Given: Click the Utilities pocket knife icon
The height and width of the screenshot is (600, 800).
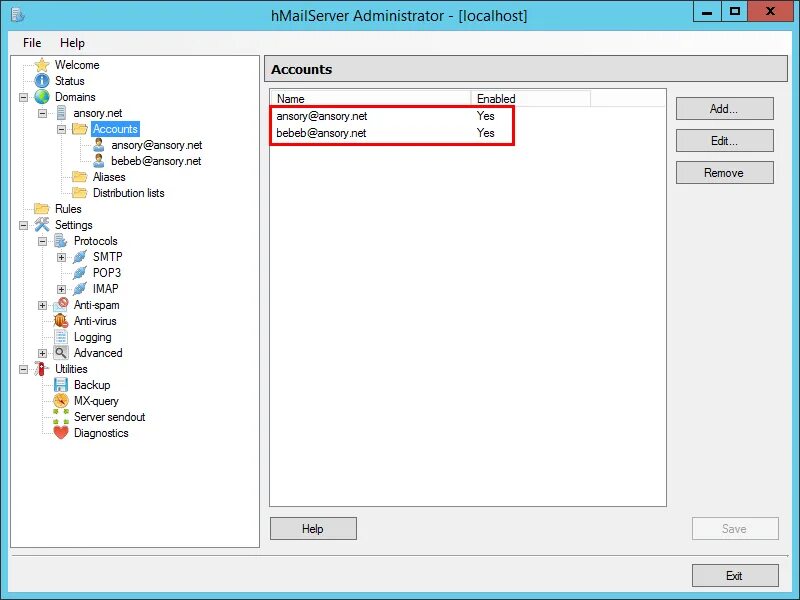Looking at the screenshot, I should [x=41, y=369].
